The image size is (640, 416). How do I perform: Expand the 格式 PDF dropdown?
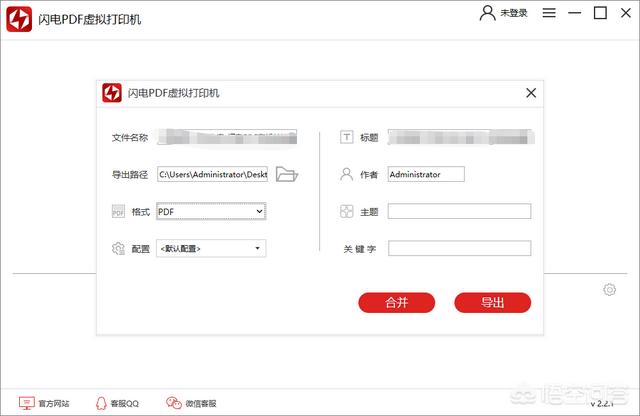(211, 211)
